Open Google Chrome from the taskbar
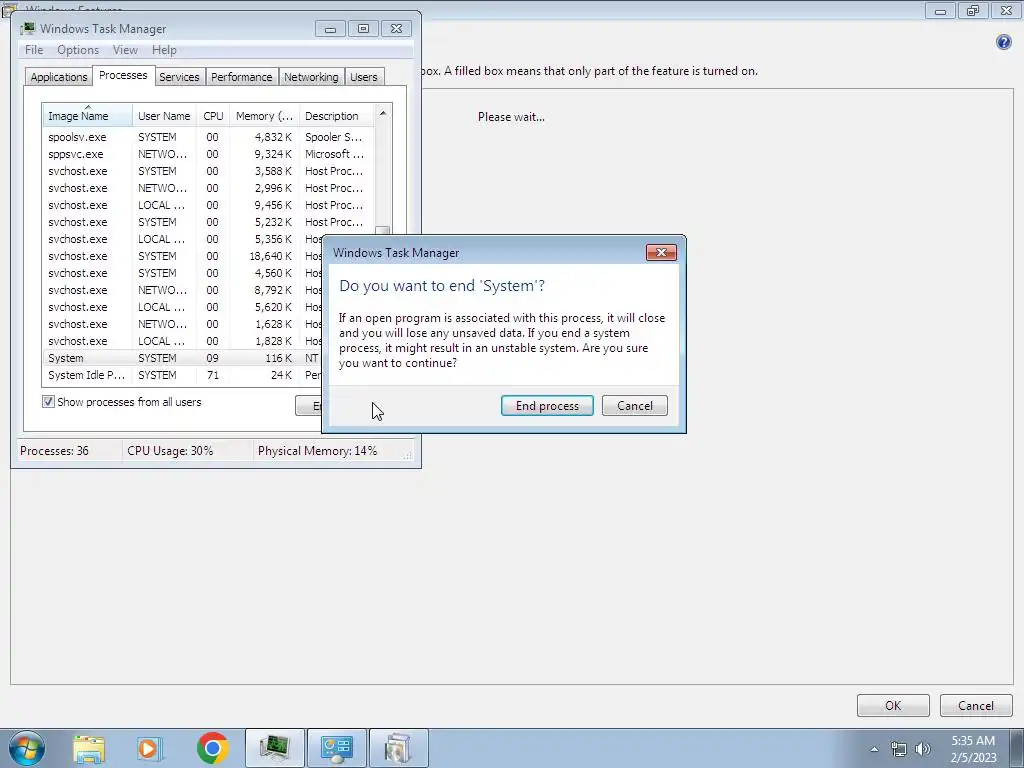Image resolution: width=1024 pixels, height=768 pixels. coord(212,748)
